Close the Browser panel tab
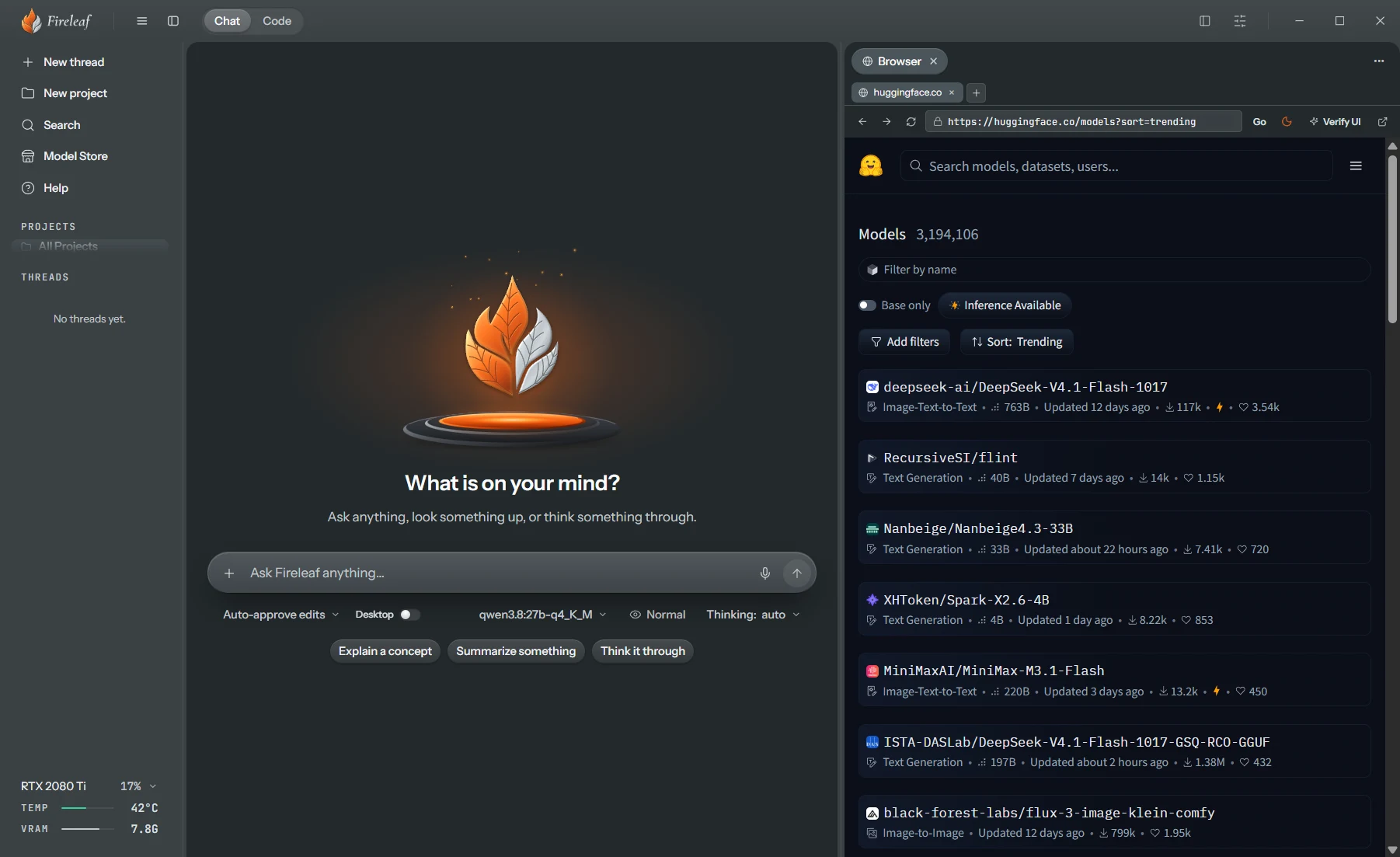 click(934, 61)
